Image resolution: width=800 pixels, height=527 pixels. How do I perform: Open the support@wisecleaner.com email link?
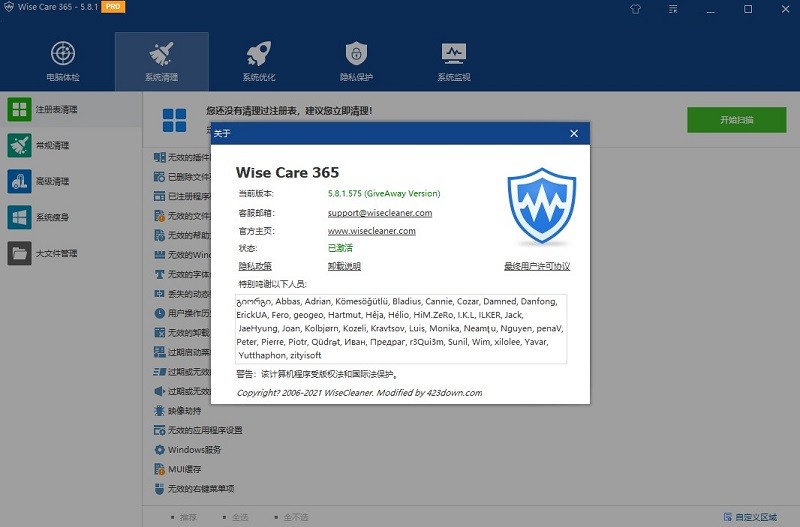pos(380,213)
